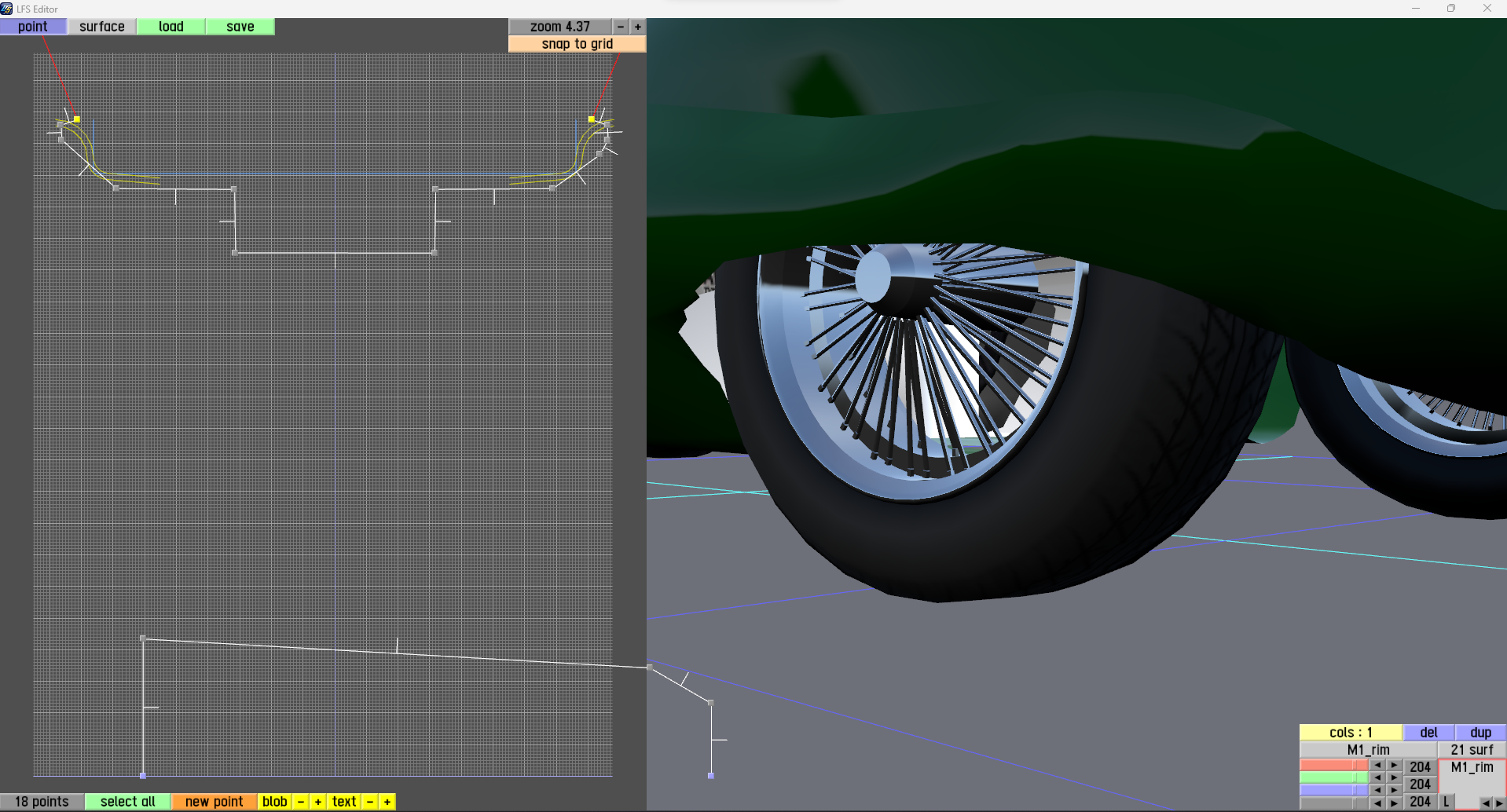Select the yellow point at top-right of the profile
The image size is (1507, 812).
coord(592,119)
